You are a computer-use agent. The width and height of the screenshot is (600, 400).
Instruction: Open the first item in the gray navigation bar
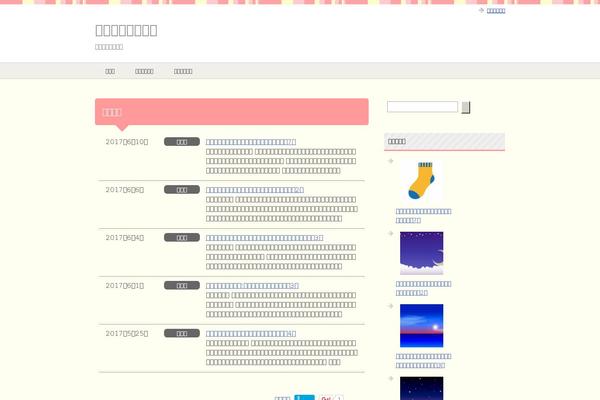[110, 71]
